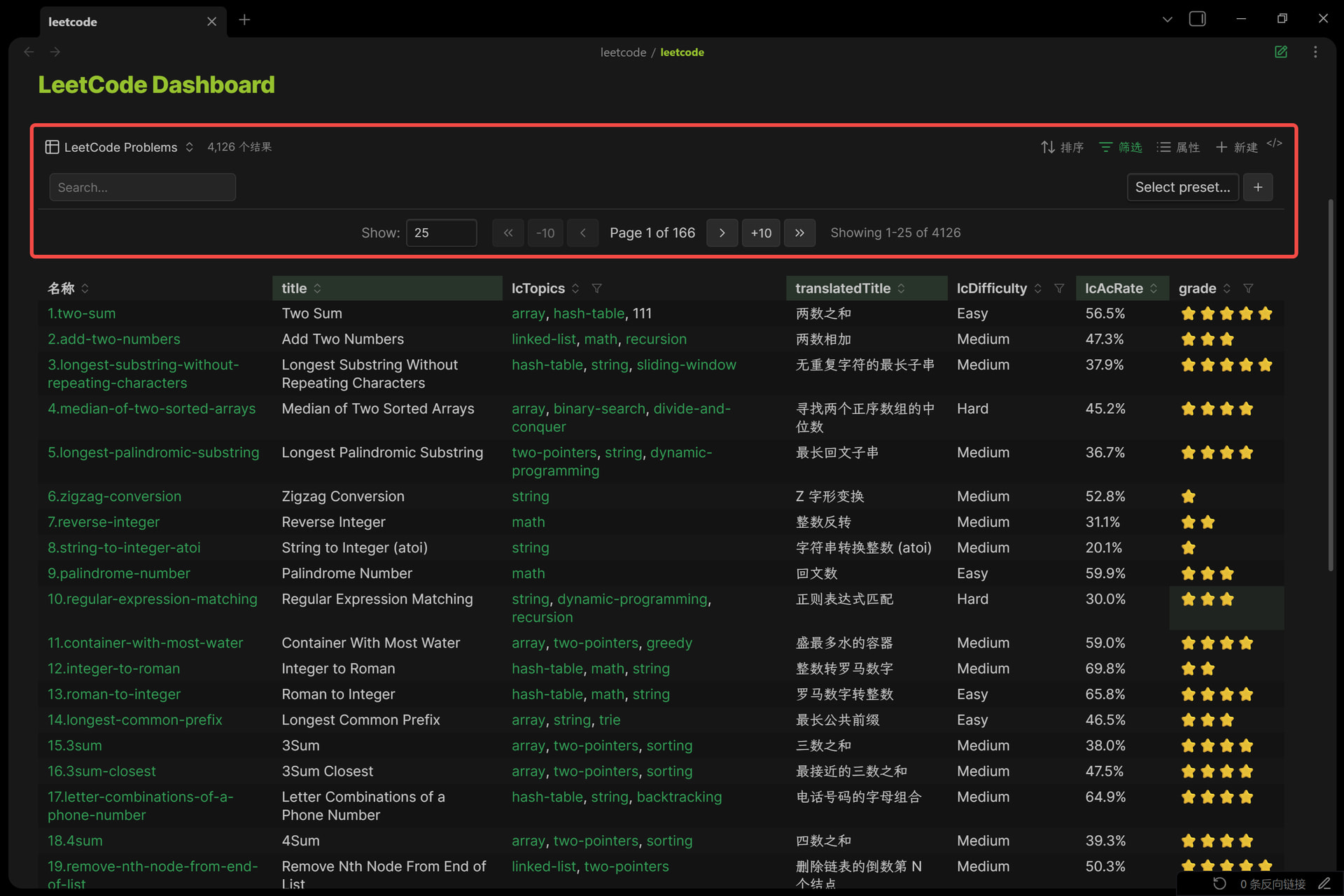This screenshot has width=1344, height=896.
Task: Toggle sort order on title column
Action: [317, 288]
